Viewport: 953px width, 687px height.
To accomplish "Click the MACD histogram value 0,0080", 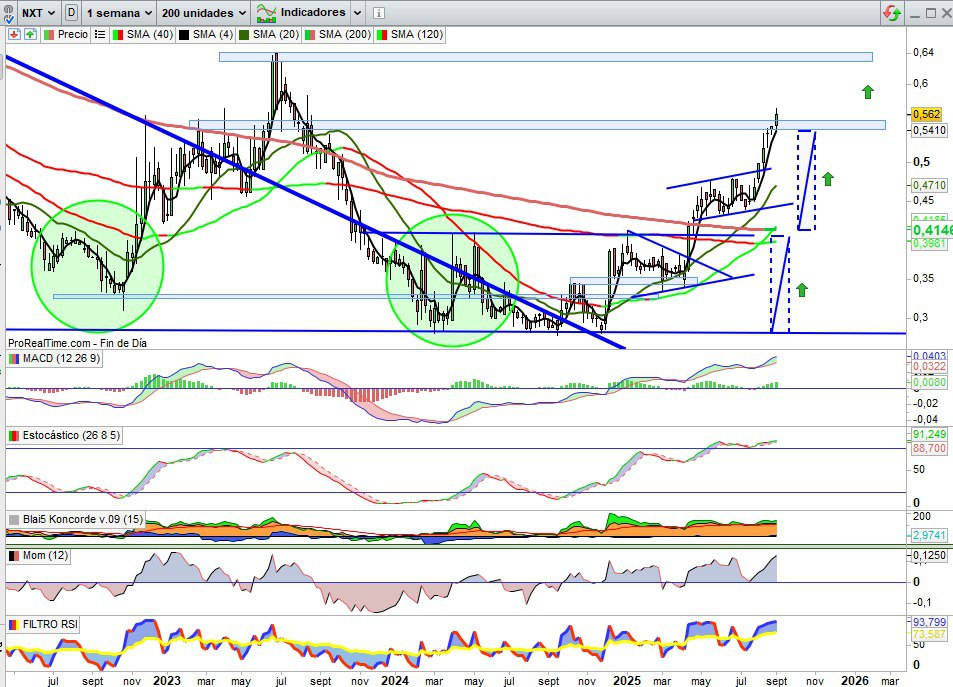I will click(929, 382).
